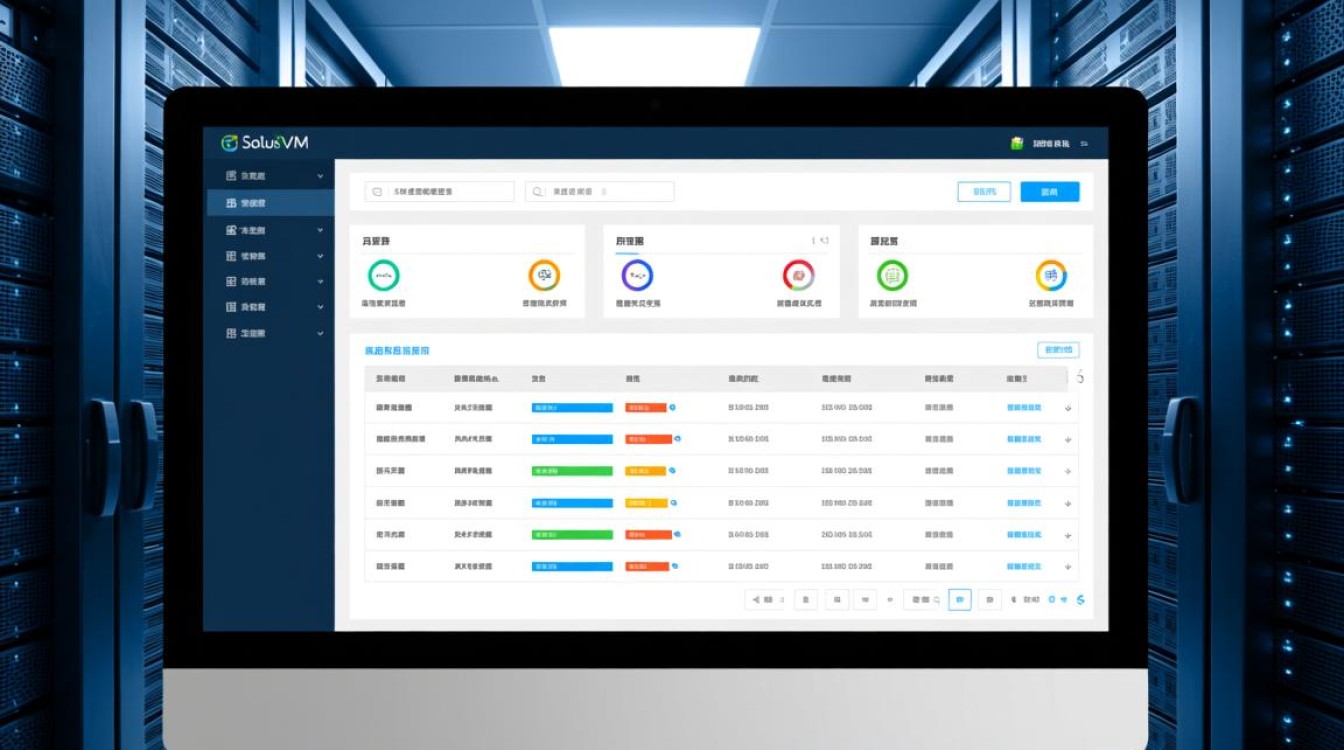Viewport: 1344px width, 750px height.
Task: Click the red circular icon in the middle card
Action: pyautogui.click(x=798, y=275)
